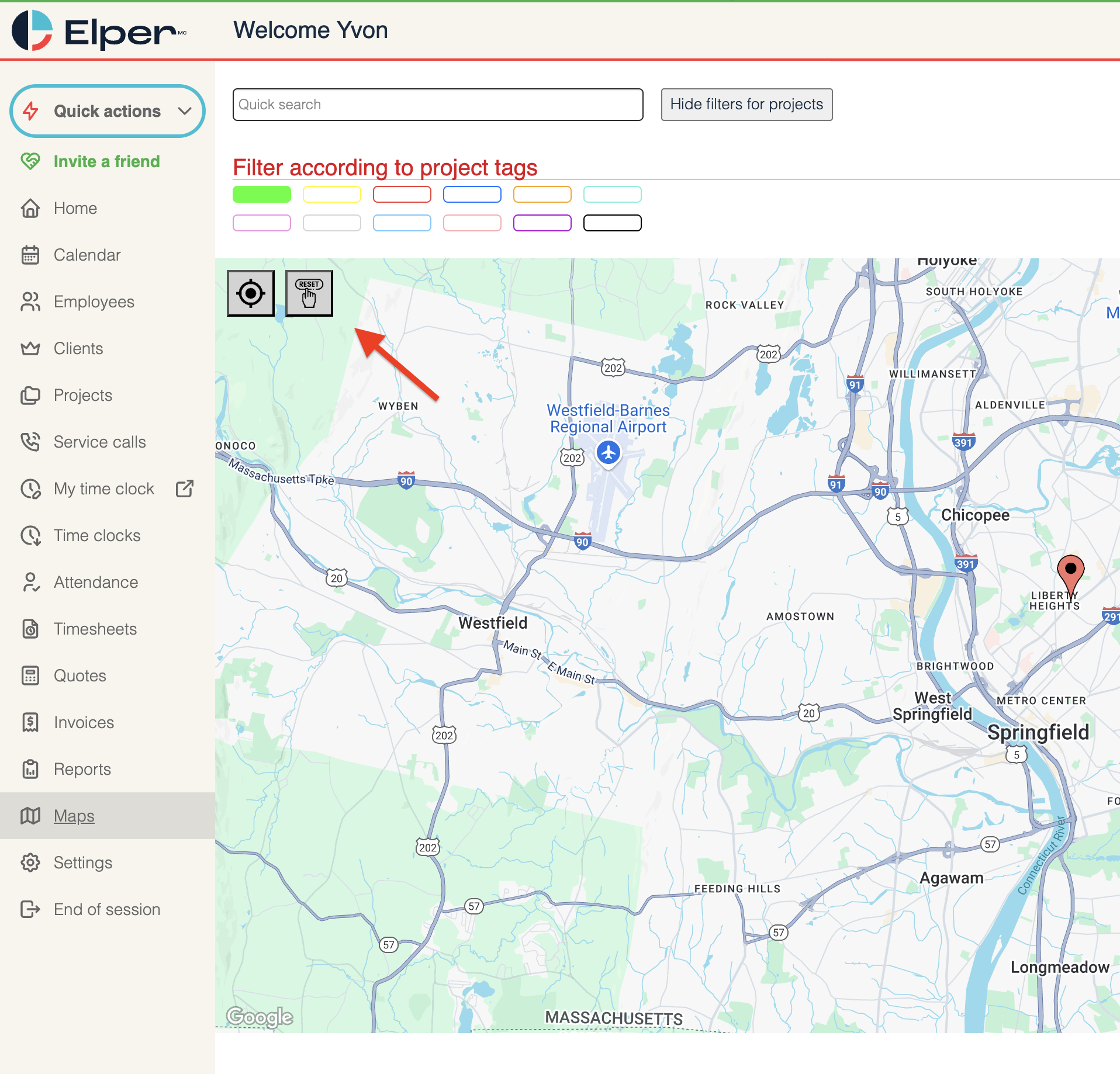Toggle the blue project tag filter
The width and height of the screenshot is (1120, 1074).
coord(472,194)
